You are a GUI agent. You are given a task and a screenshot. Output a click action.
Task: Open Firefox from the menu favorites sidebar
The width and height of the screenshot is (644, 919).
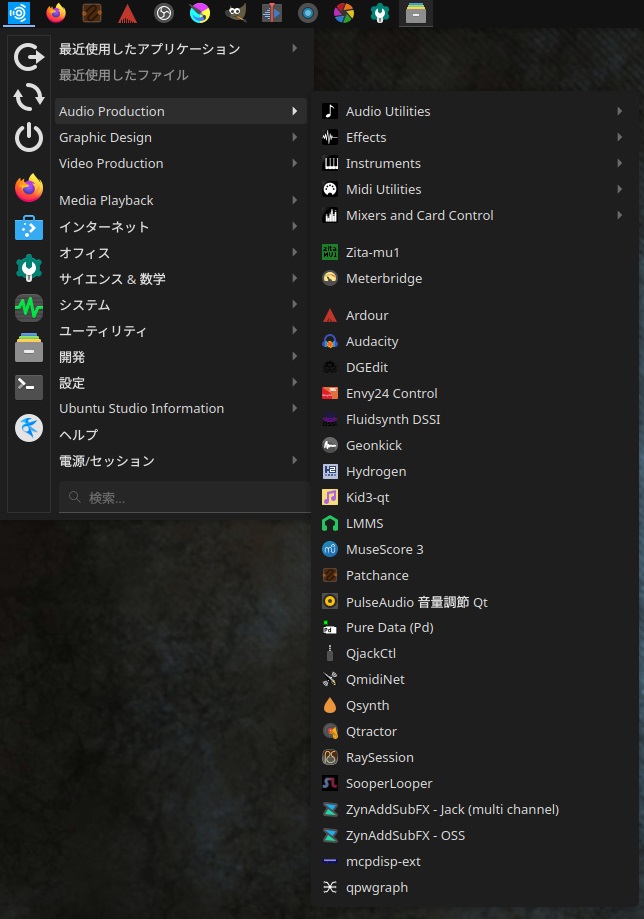[29, 188]
